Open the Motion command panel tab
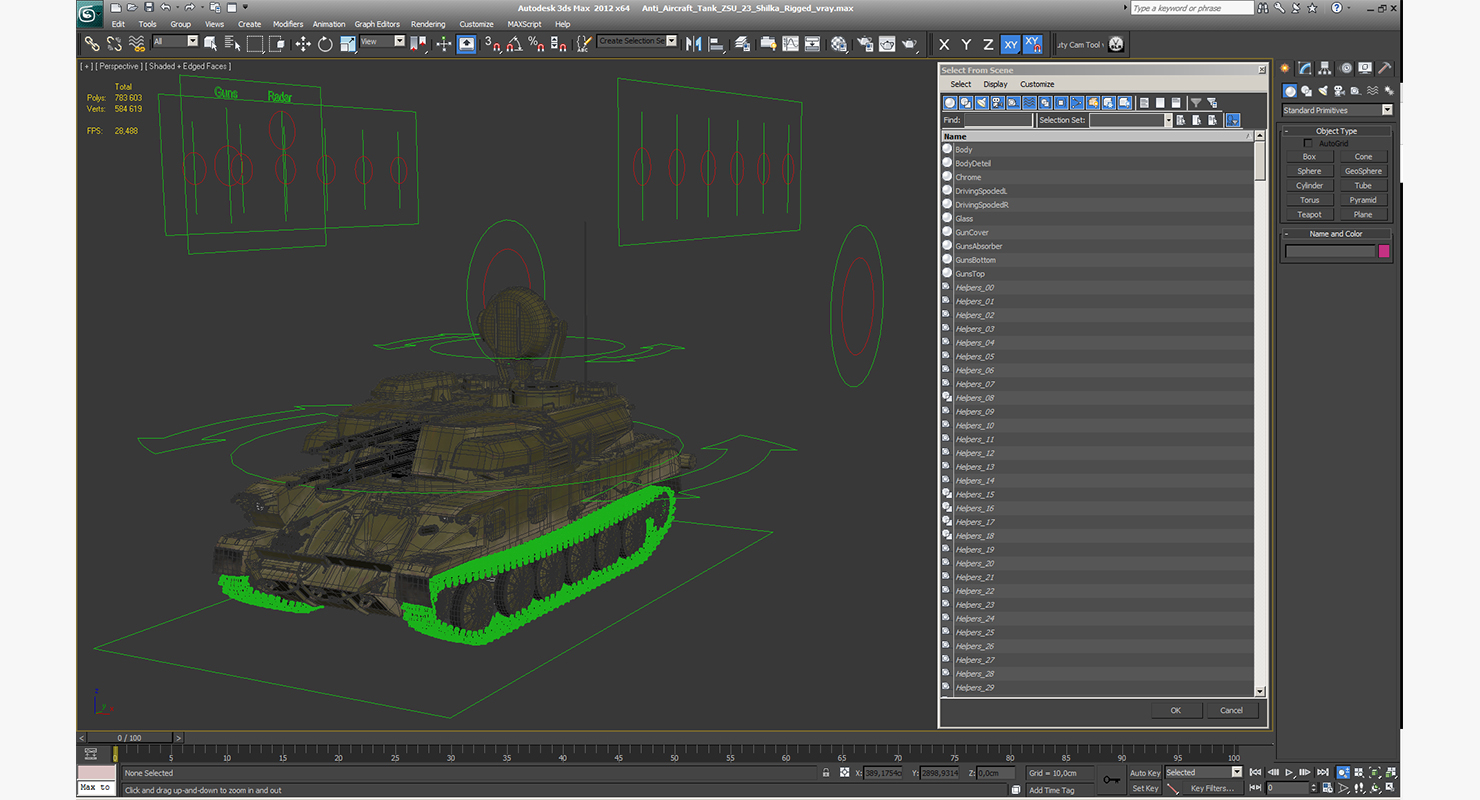 pos(1345,68)
